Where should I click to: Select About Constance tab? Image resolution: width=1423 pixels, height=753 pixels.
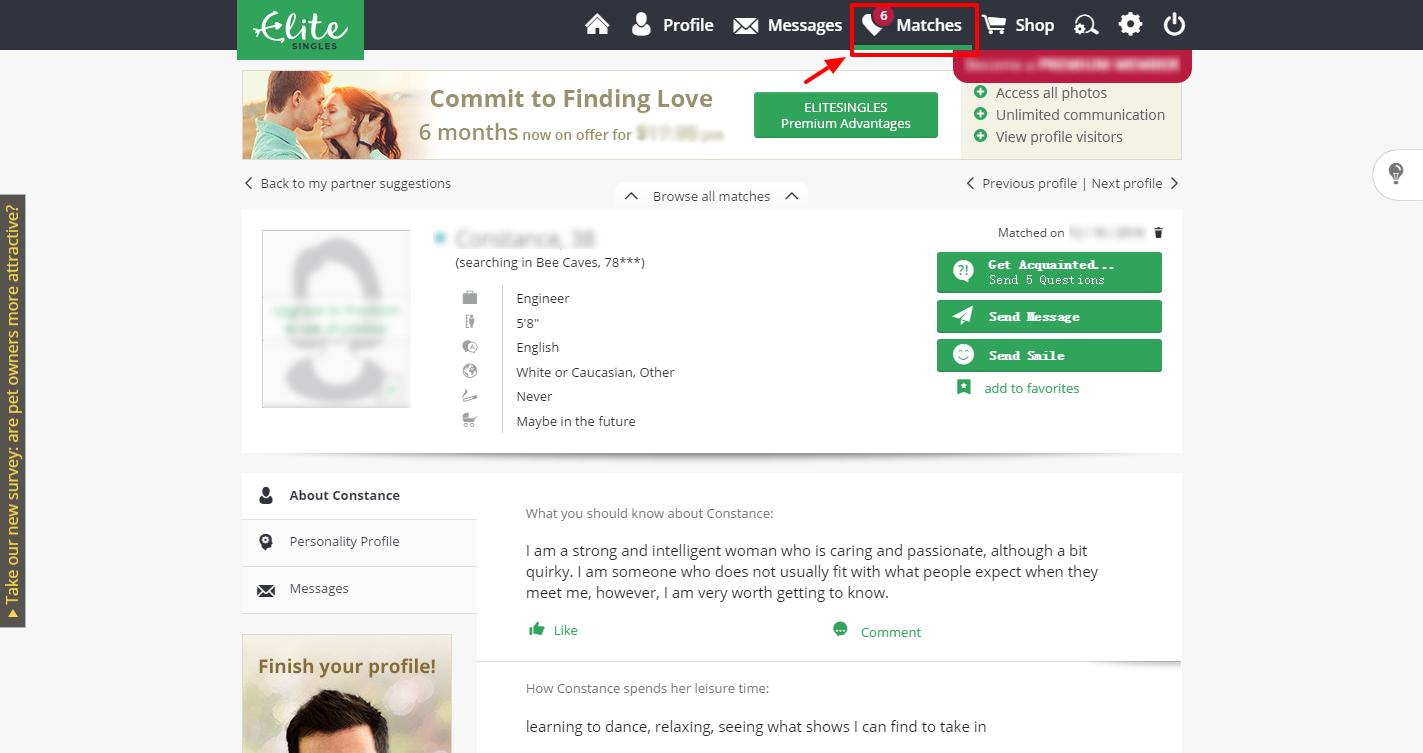359,495
